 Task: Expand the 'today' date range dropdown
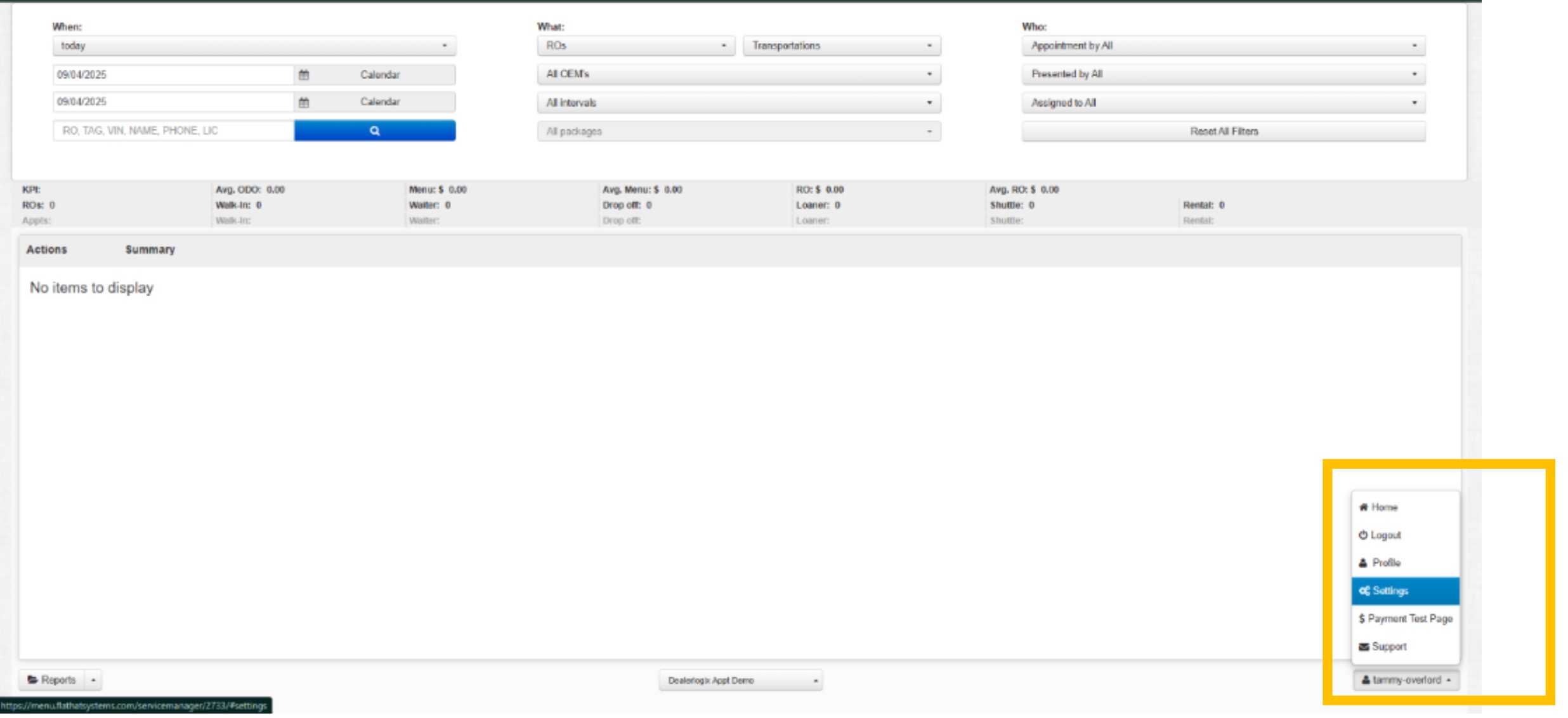pyautogui.click(x=254, y=46)
